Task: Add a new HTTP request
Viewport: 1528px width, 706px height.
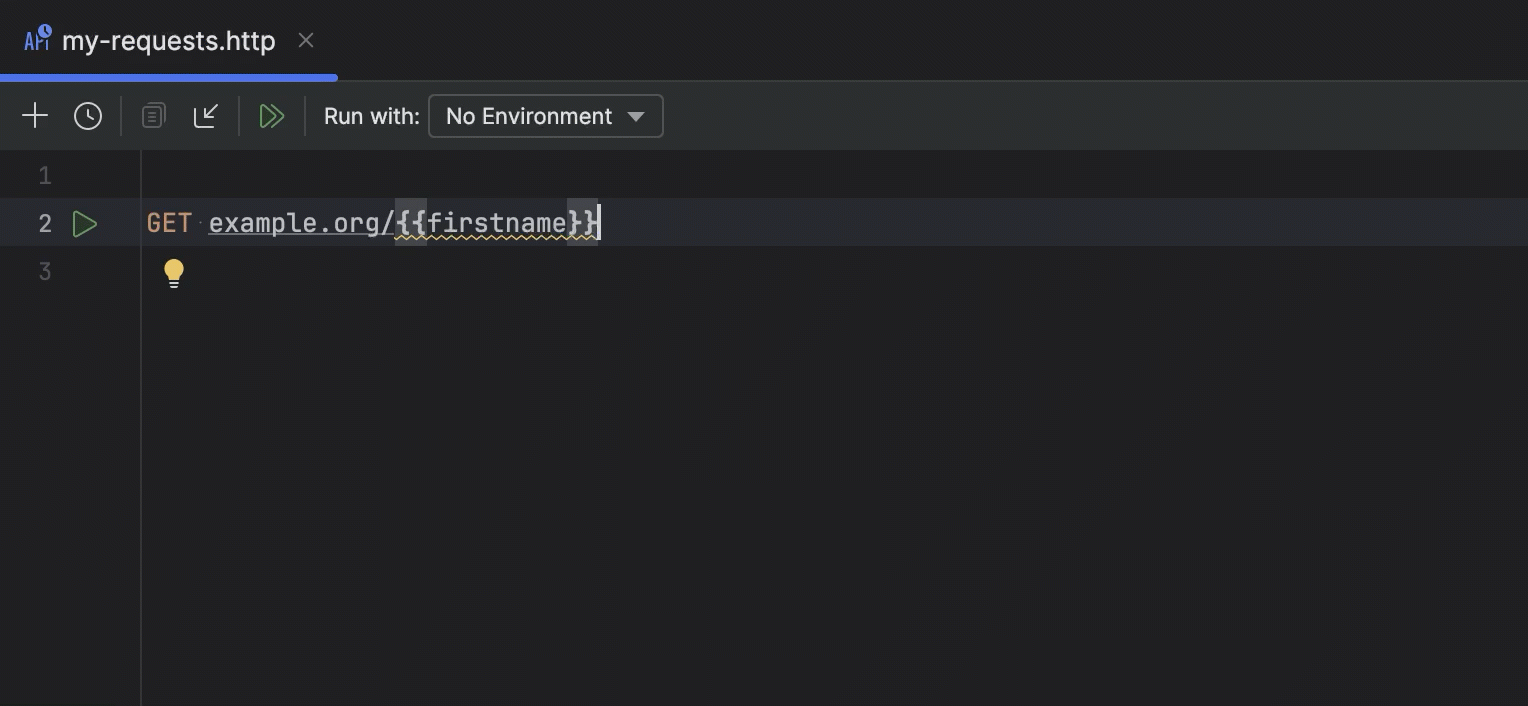Action: pos(35,115)
